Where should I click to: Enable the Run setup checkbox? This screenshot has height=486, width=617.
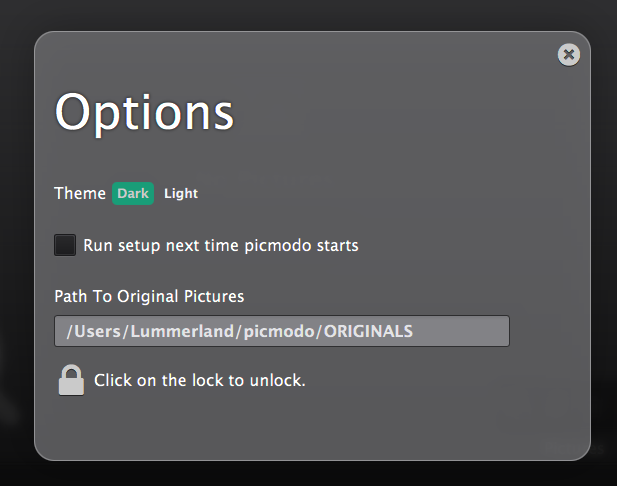click(65, 245)
